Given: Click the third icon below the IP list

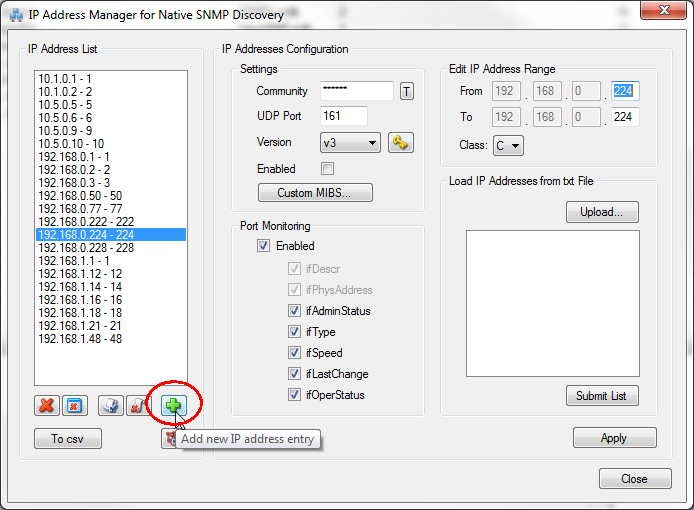Looking at the screenshot, I should tap(110, 405).
